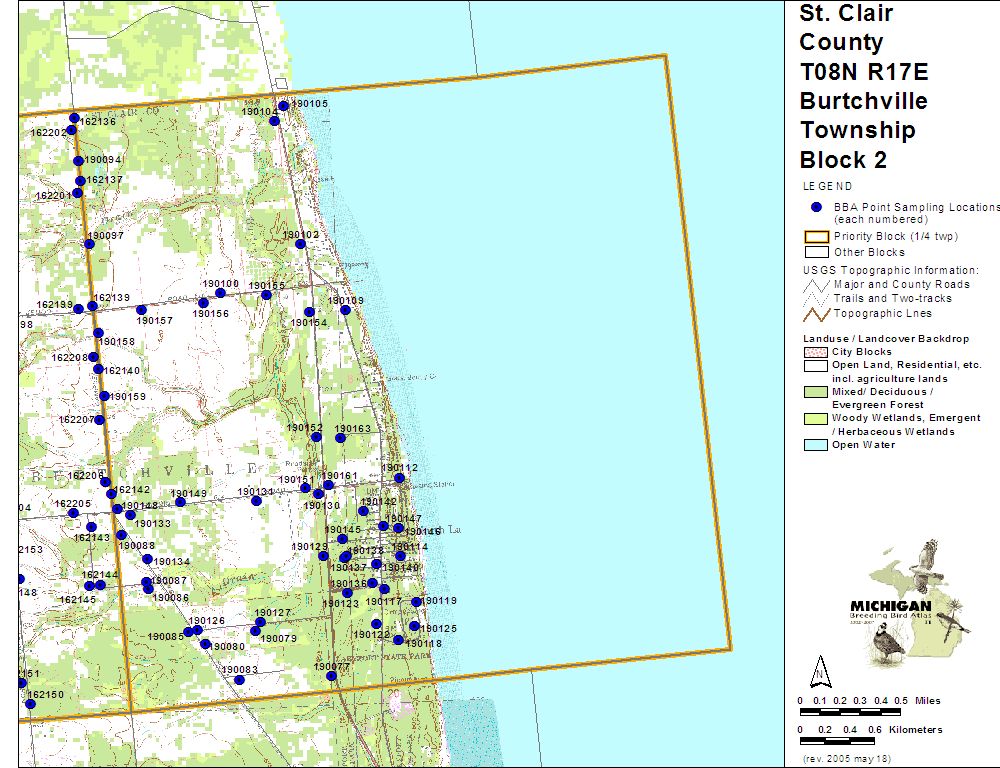Select the point marker labeled 190119
This screenshot has width=1000, height=768.
pyautogui.click(x=416, y=602)
